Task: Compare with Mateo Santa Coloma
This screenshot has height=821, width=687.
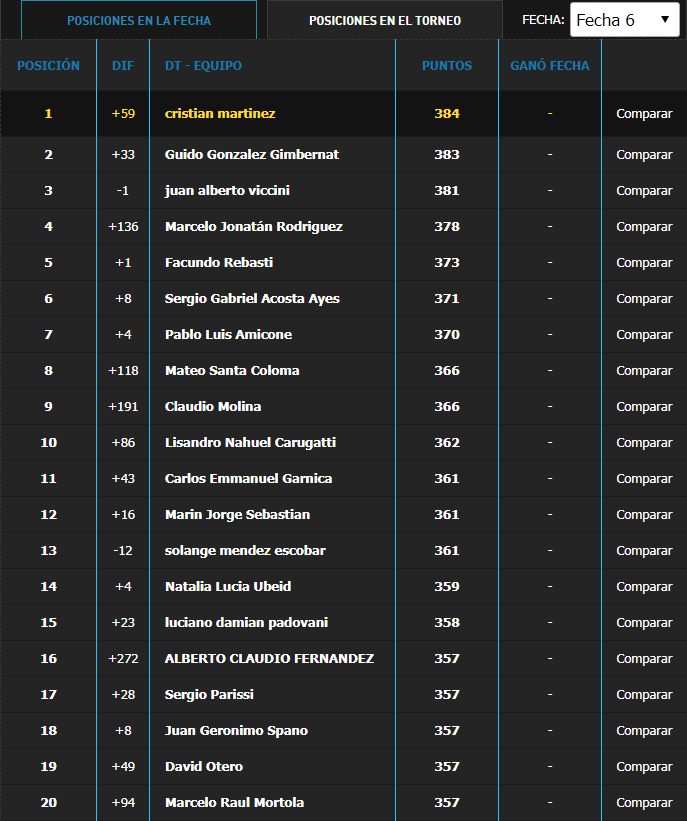Action: (644, 371)
